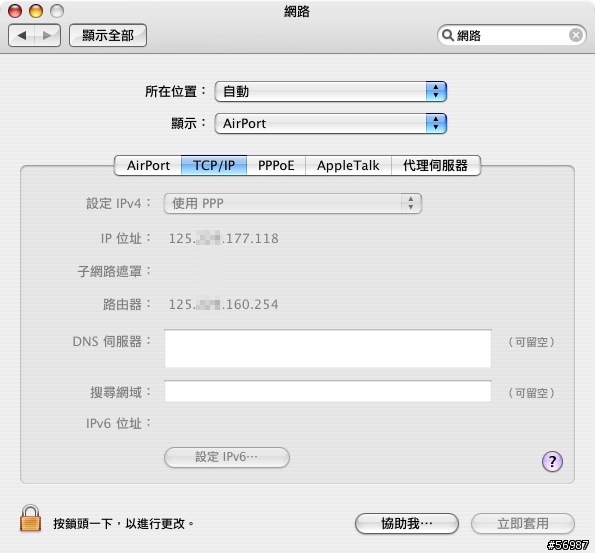Open the 顯示 AirPort dropdown

(331, 123)
